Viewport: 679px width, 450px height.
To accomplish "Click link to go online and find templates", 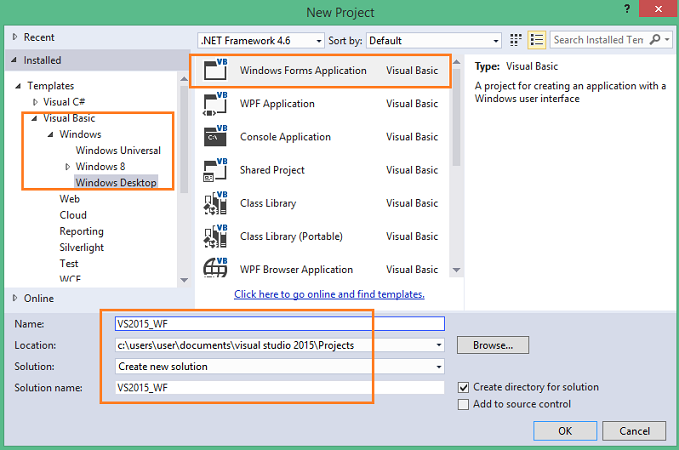I will point(329,294).
